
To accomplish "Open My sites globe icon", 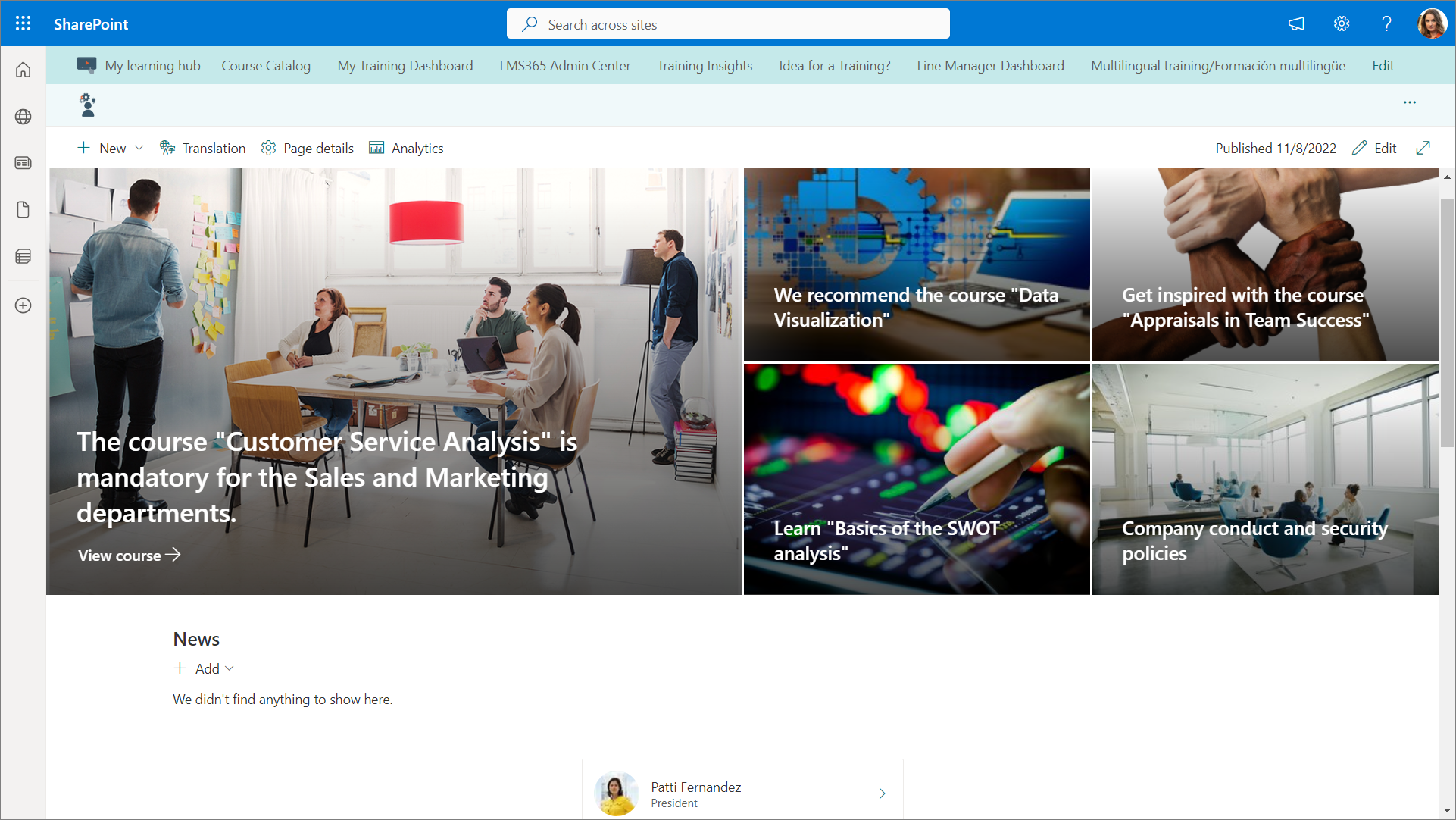I will click(x=23, y=117).
